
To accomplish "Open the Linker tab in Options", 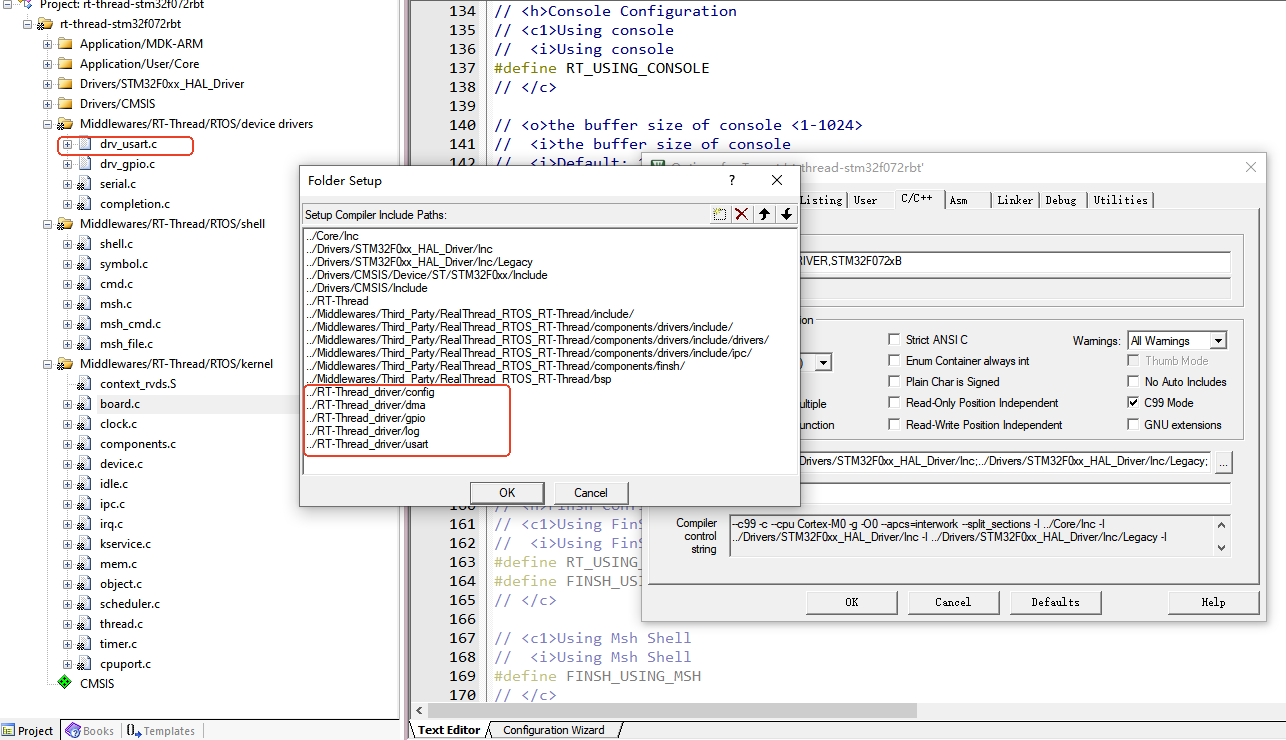I will [x=1015, y=200].
